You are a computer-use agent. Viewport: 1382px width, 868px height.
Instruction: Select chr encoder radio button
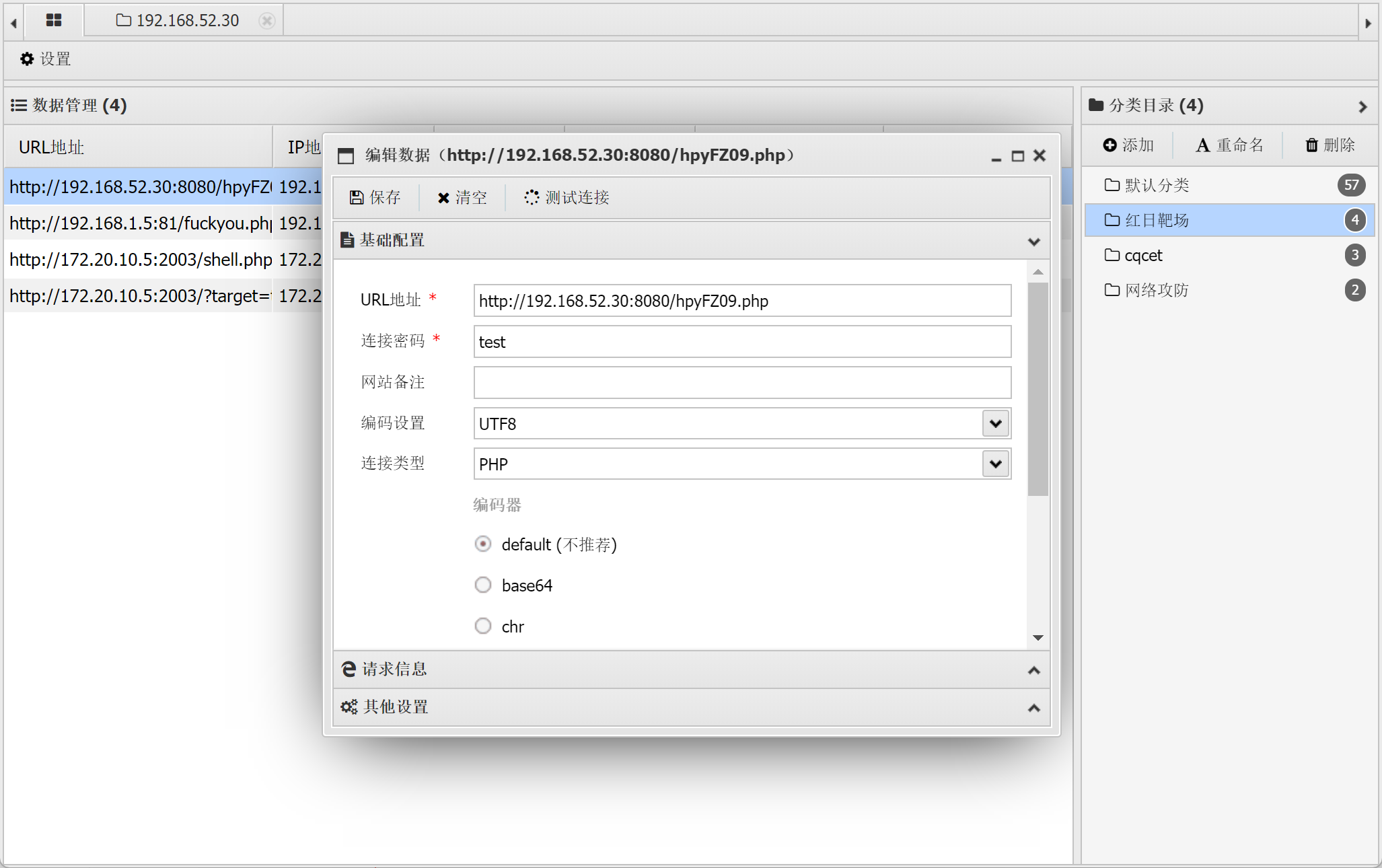(483, 626)
